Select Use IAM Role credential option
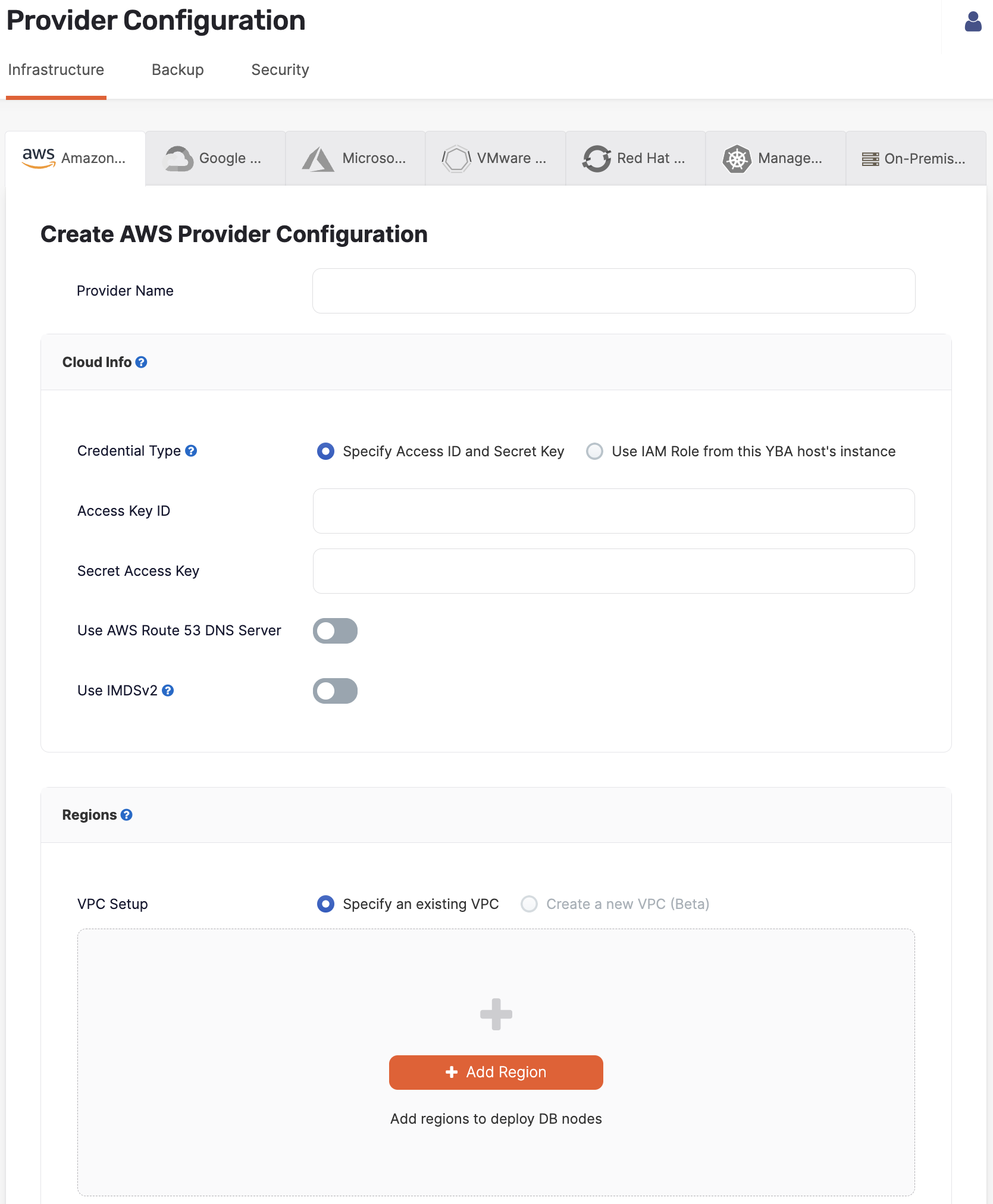This screenshot has height=1204, width=993. 594,451
